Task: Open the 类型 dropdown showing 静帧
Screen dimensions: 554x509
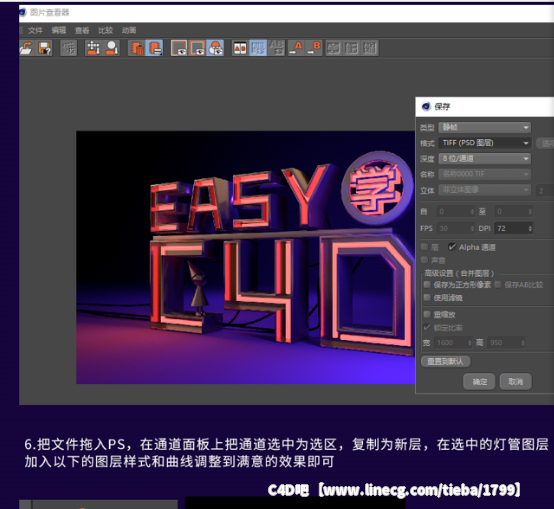Action: 484,127
